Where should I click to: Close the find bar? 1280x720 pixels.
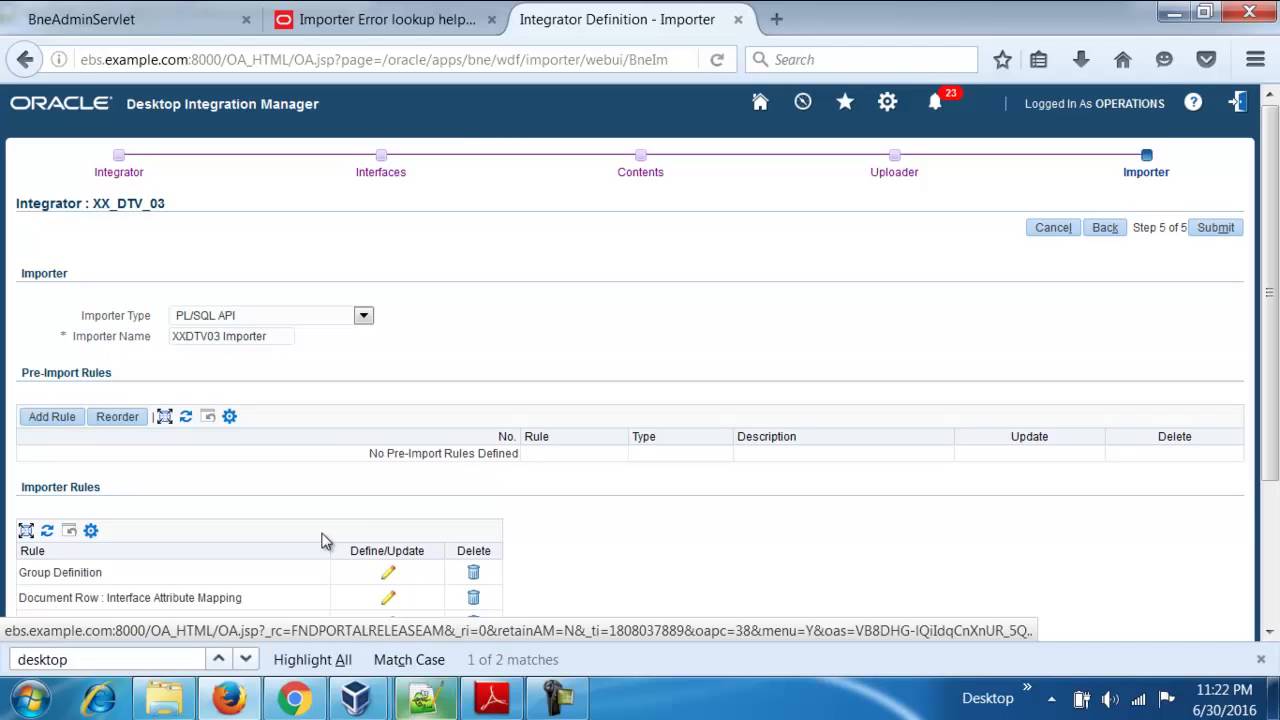tap(1261, 659)
